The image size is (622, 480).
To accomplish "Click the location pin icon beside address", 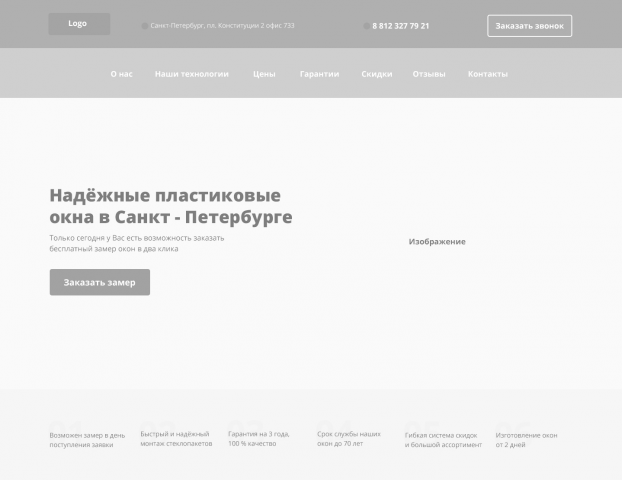I will 145,26.
